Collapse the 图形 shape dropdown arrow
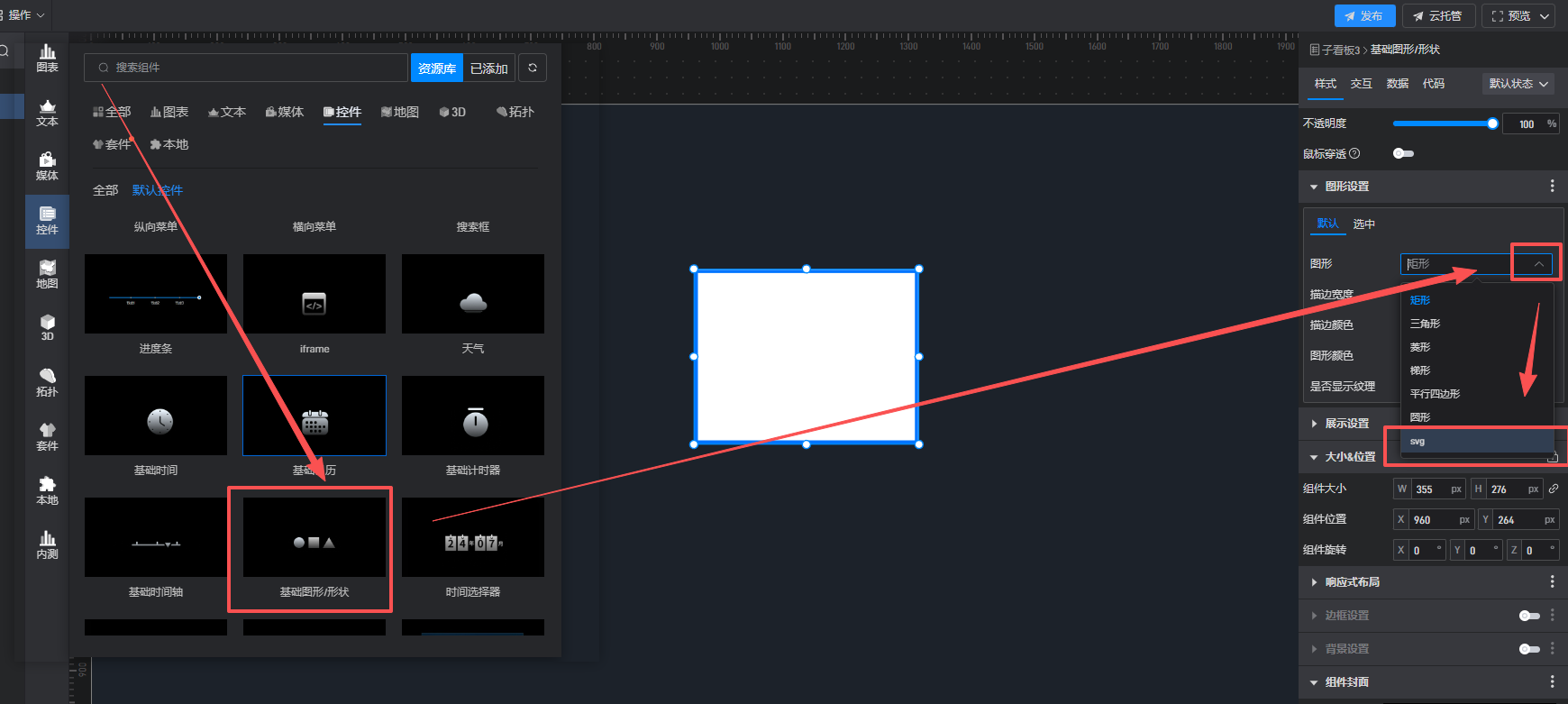1568x704 pixels. (x=1539, y=264)
